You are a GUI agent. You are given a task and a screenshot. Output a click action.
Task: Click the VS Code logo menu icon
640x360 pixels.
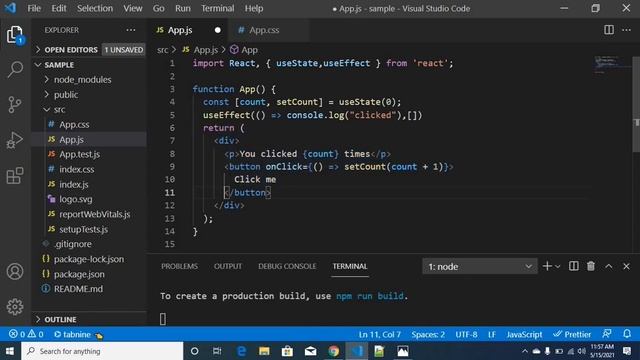10,8
